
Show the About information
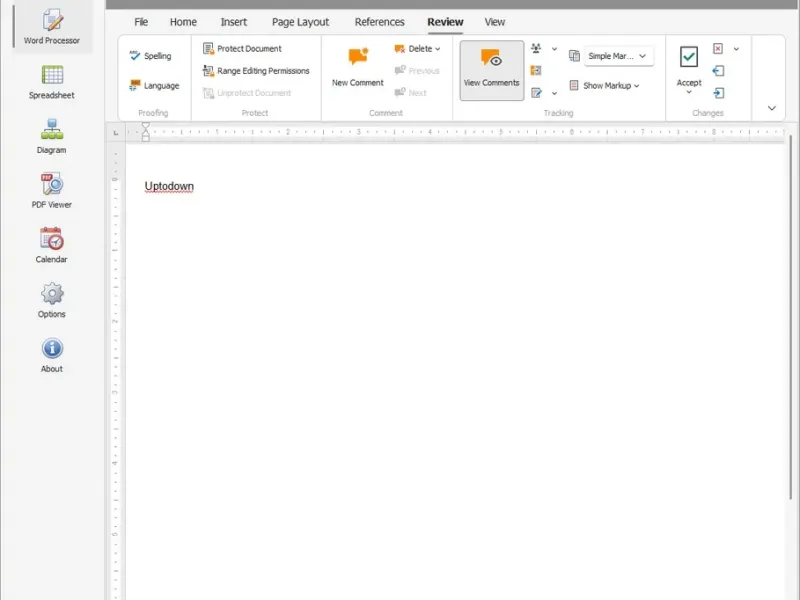[52, 355]
